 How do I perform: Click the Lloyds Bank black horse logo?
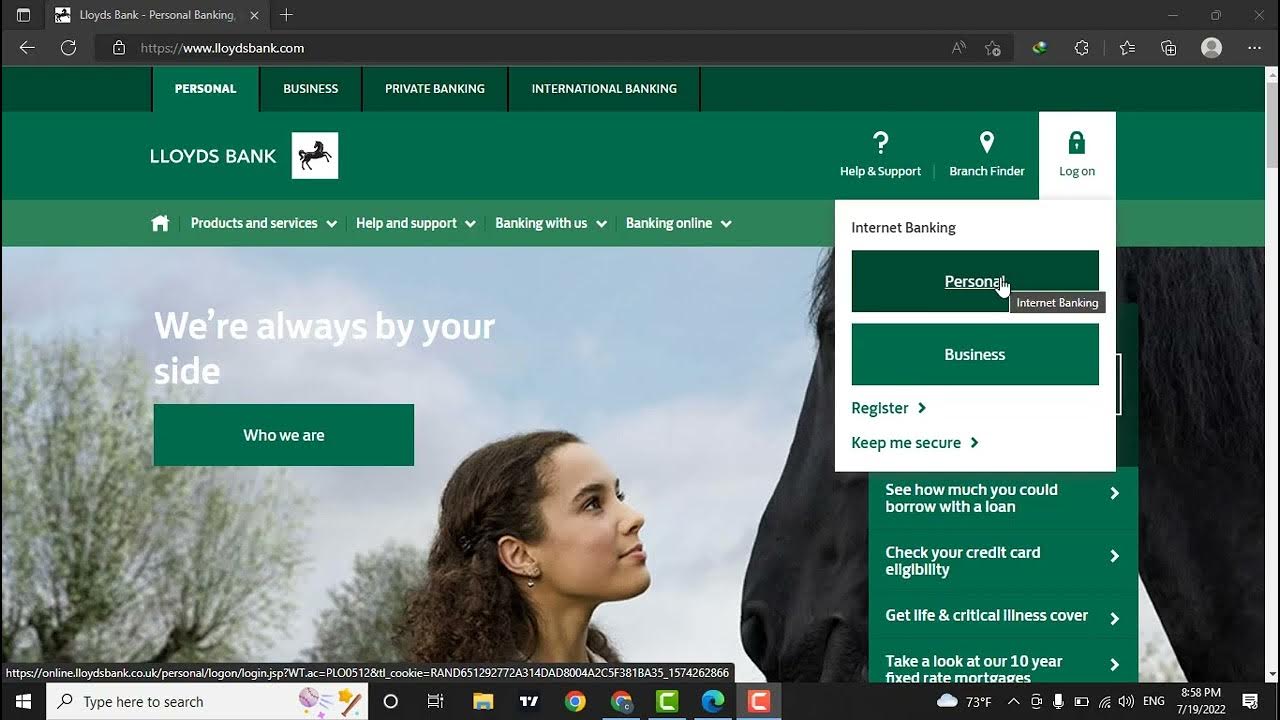point(315,155)
